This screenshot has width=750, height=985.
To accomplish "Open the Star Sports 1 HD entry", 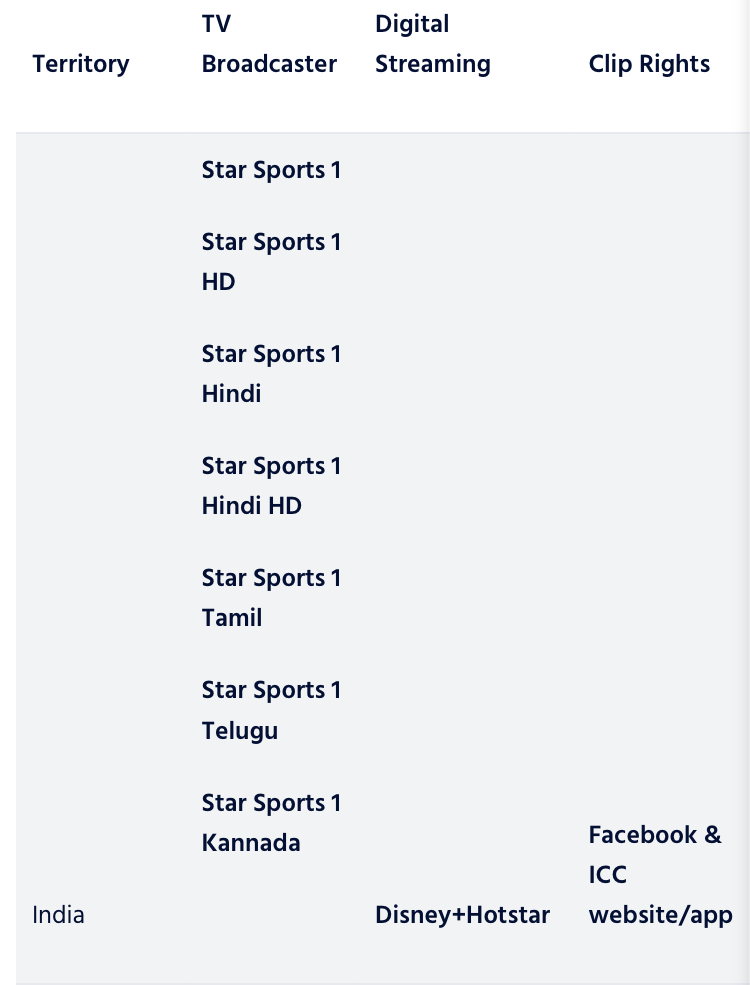I will coord(271,261).
